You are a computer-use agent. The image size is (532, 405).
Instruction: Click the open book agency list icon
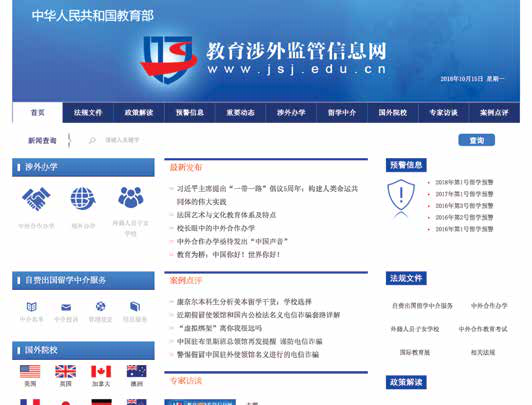tap(32, 307)
